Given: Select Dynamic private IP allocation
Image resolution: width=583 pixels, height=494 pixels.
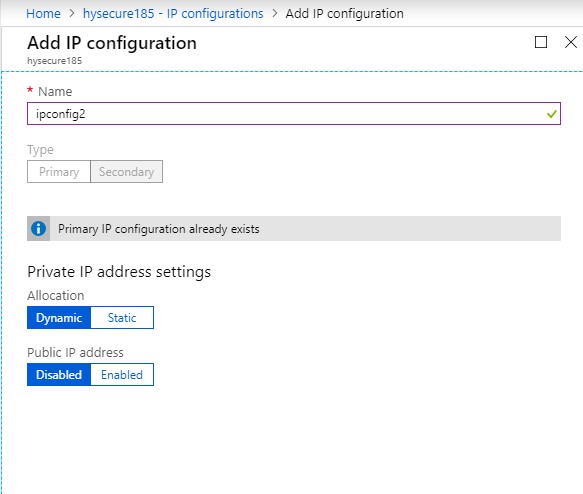Looking at the screenshot, I should tap(59, 317).
